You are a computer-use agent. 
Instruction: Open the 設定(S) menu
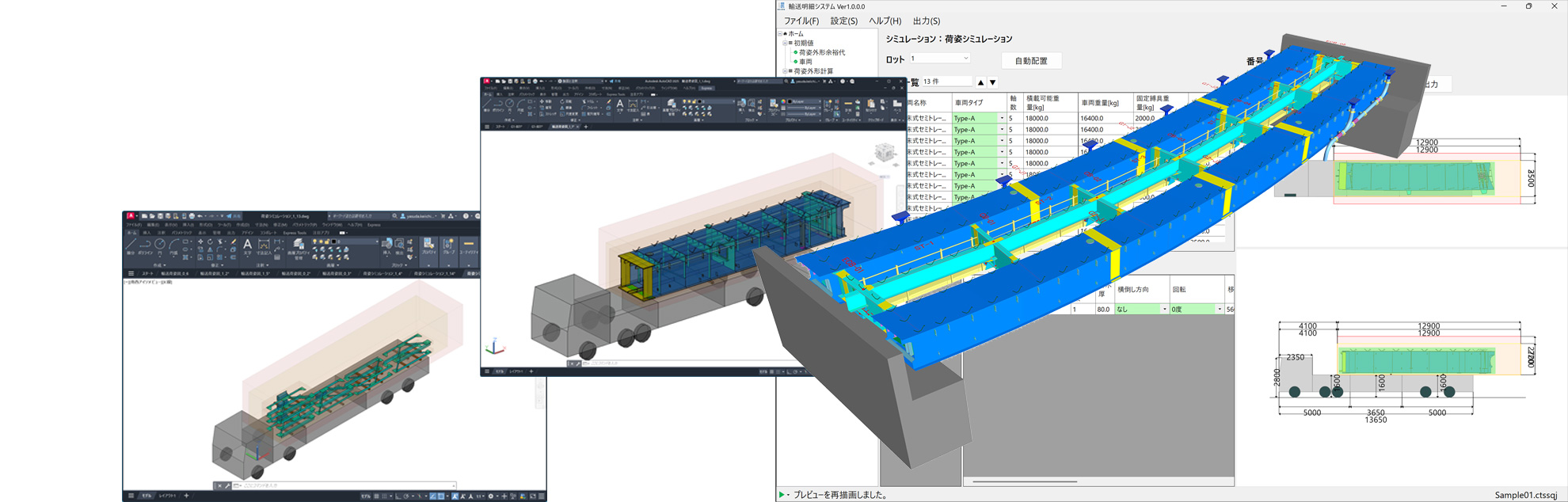(843, 21)
